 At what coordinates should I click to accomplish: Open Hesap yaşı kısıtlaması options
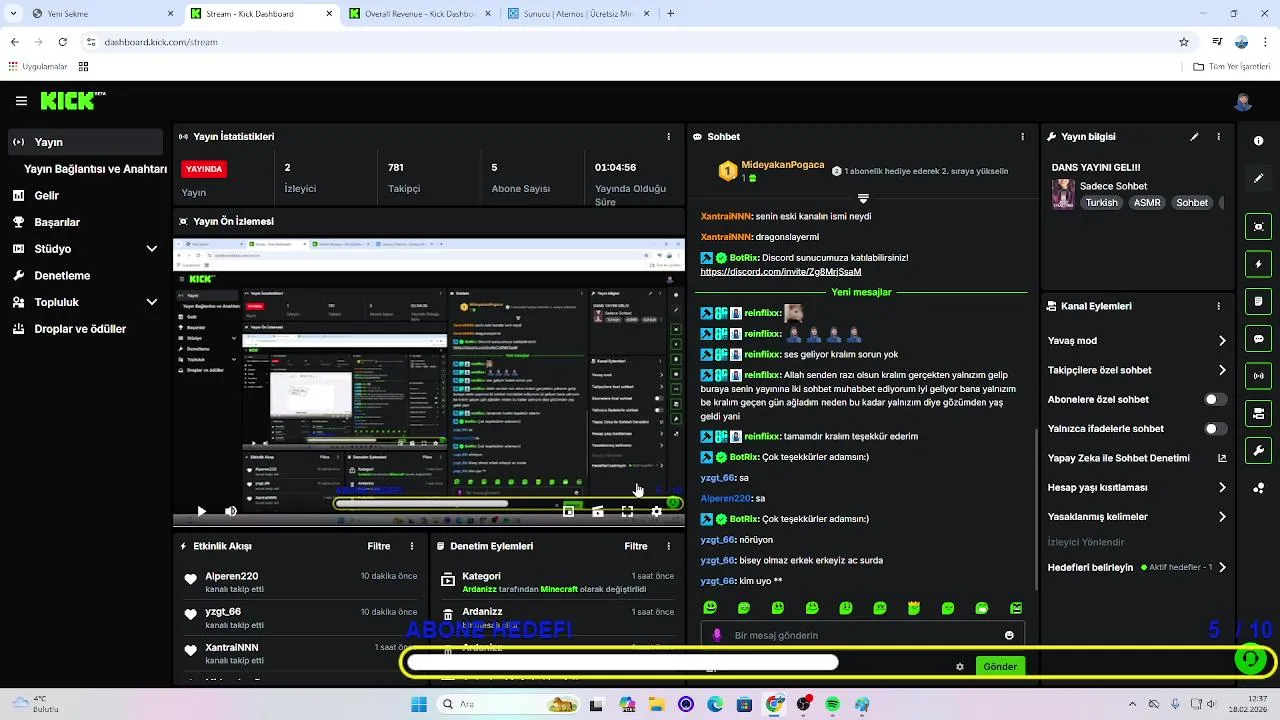[x=1222, y=487]
